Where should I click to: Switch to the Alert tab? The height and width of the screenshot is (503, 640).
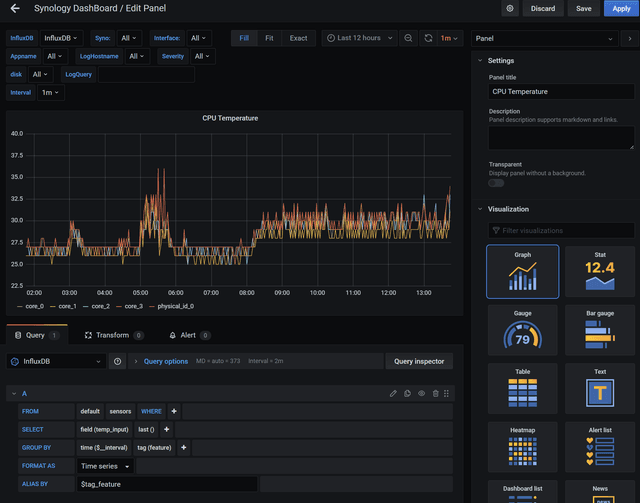coord(189,335)
